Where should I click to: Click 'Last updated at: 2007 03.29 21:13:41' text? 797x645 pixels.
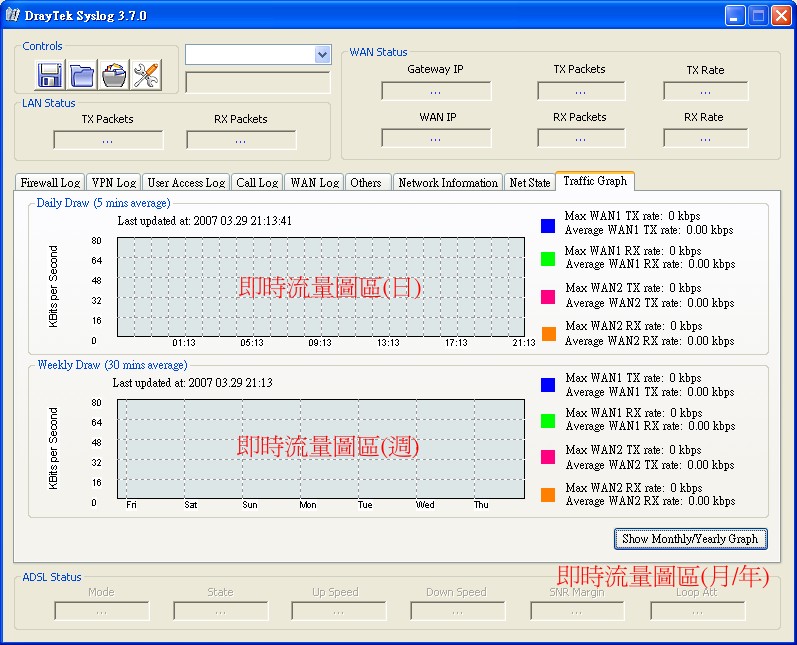pos(205,221)
